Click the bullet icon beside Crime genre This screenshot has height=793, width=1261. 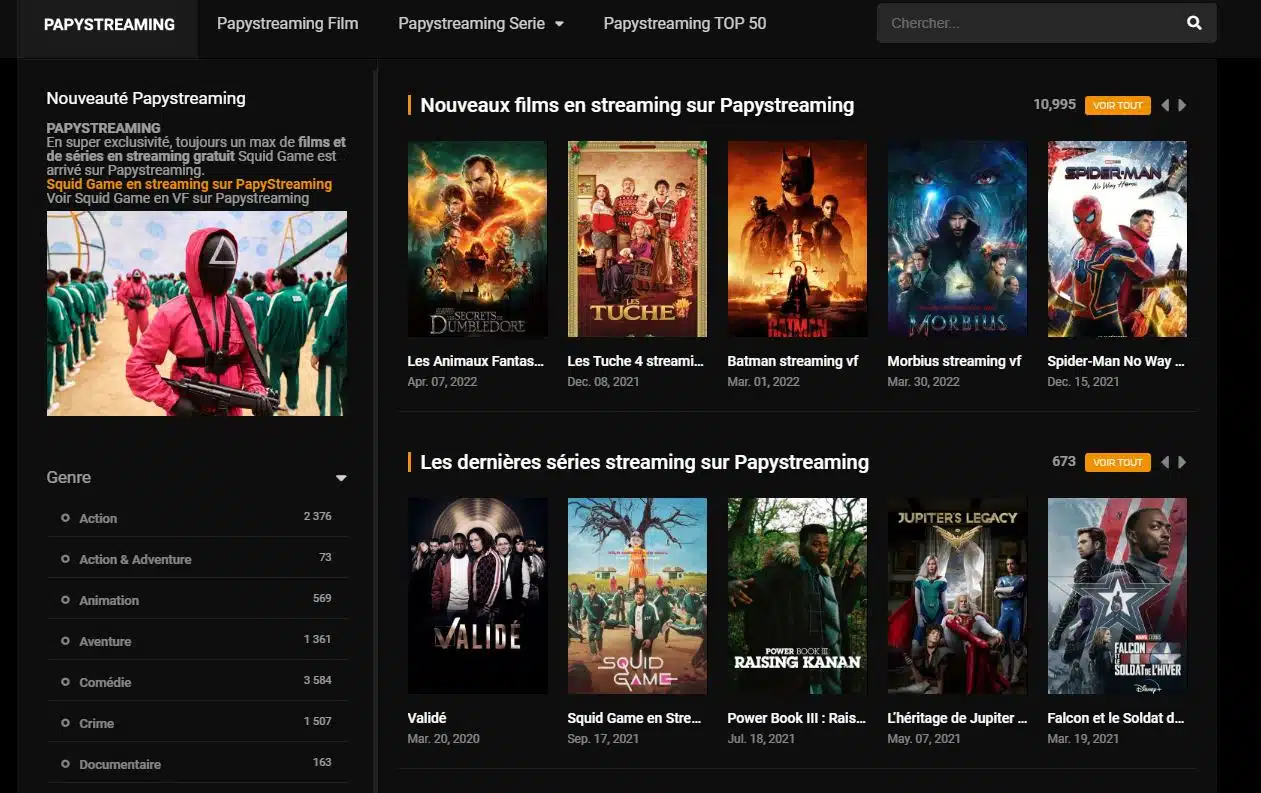(x=65, y=723)
